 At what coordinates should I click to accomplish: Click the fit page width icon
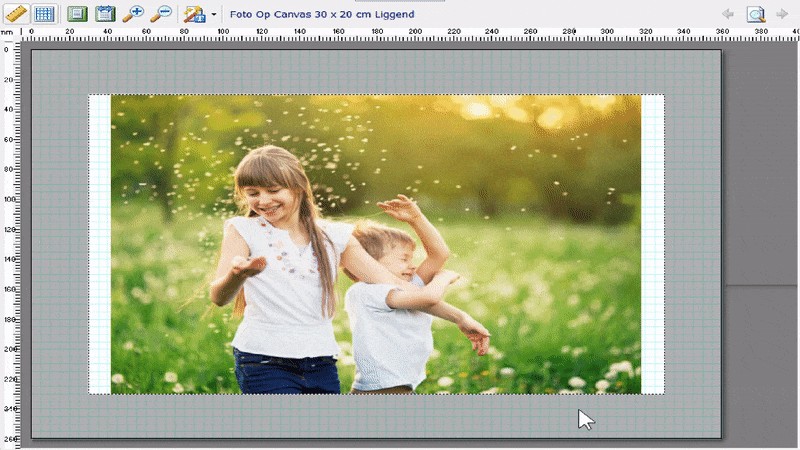pyautogui.click(x=105, y=14)
